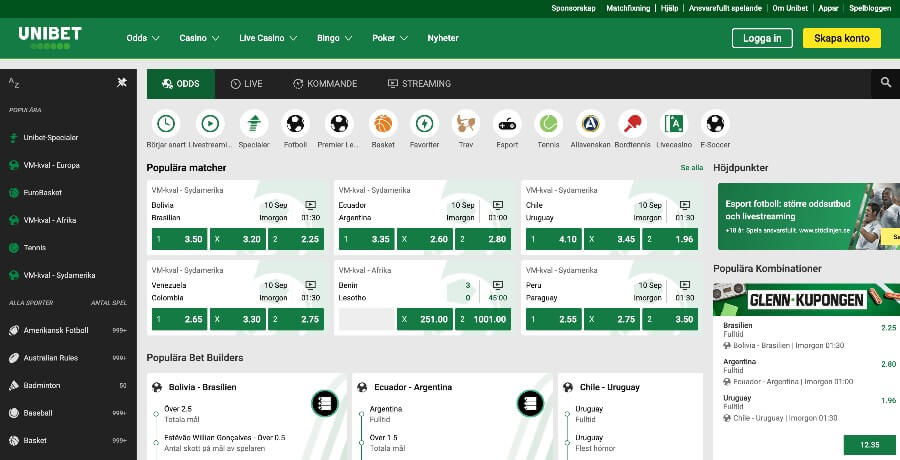Open the Se alla link
The image size is (900, 460).
coord(692,168)
